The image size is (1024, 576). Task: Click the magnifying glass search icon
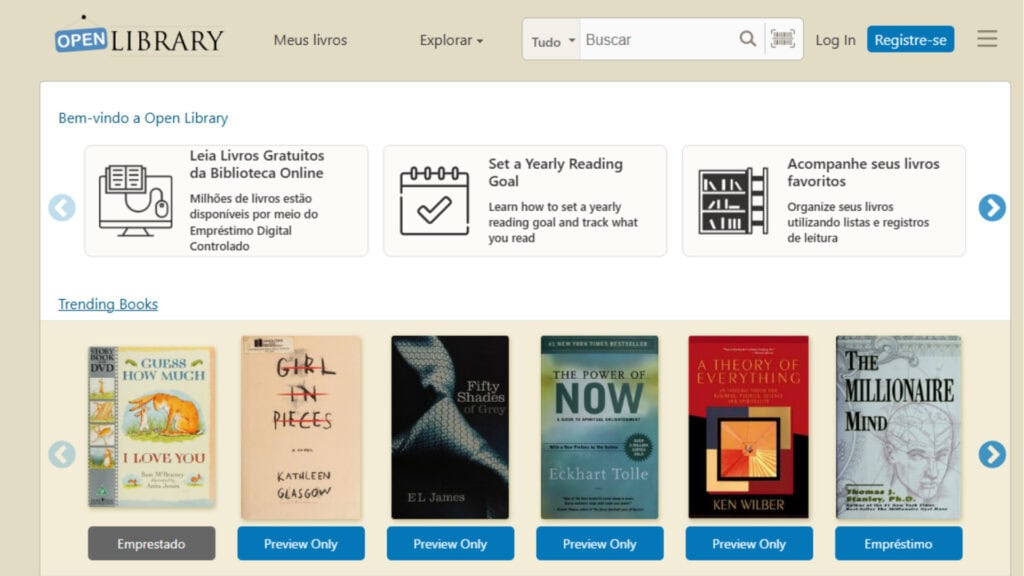pyautogui.click(x=748, y=39)
